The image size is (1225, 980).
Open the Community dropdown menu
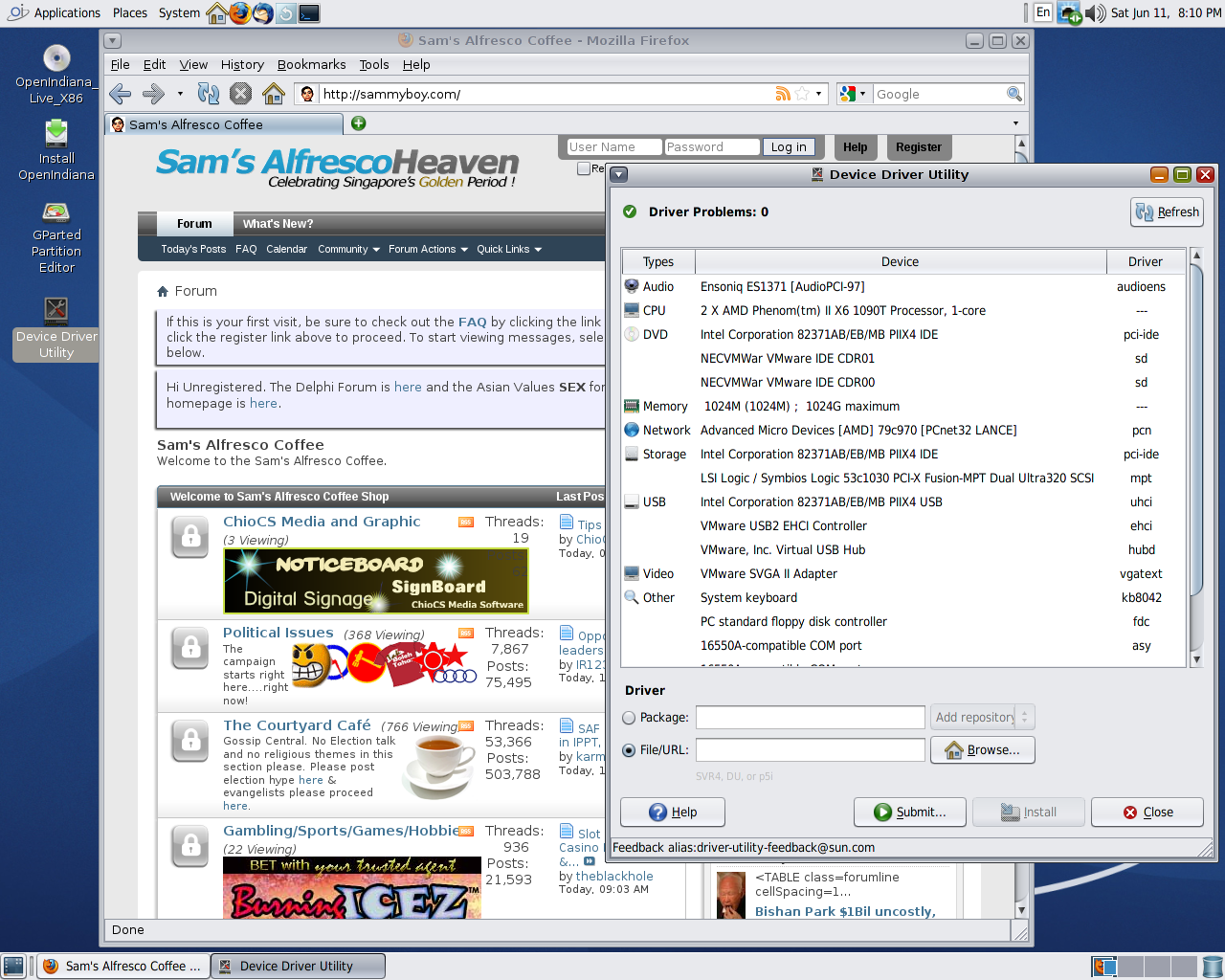tap(348, 249)
